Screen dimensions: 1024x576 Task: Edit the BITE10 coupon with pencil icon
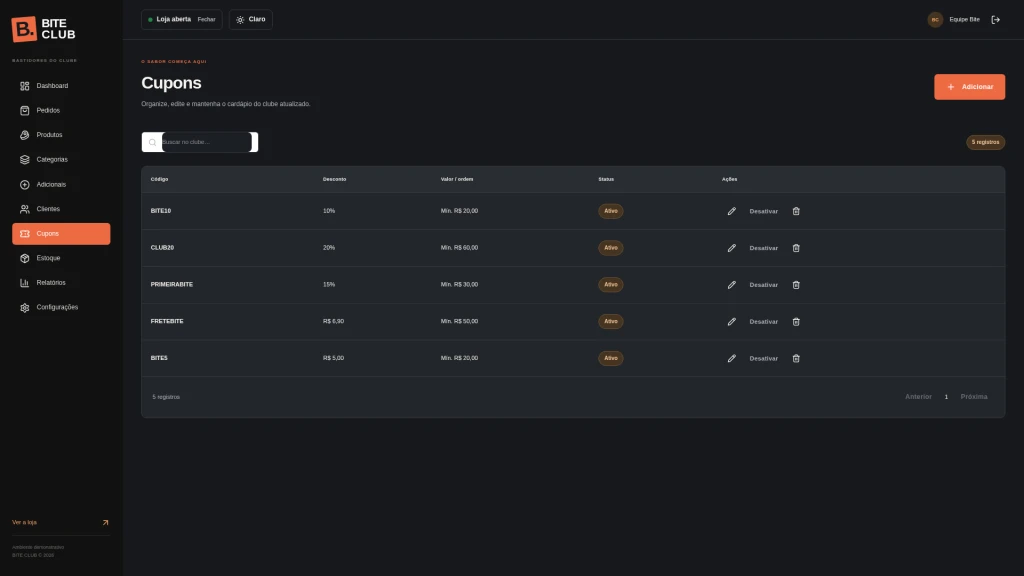pyautogui.click(x=731, y=211)
